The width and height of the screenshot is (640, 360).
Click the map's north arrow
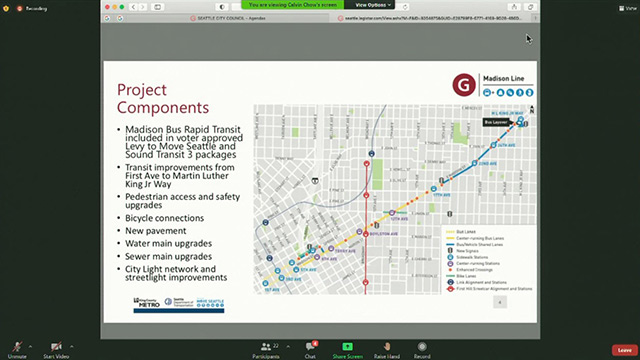[532, 109]
